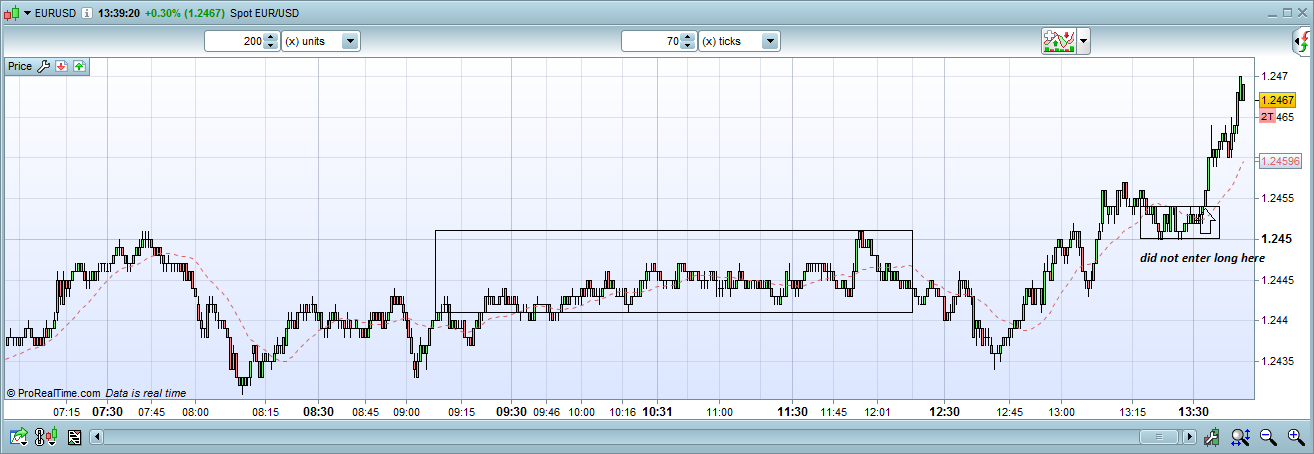Click the yellow 1.2467 price label
The height and width of the screenshot is (454, 1314).
coord(1277,100)
